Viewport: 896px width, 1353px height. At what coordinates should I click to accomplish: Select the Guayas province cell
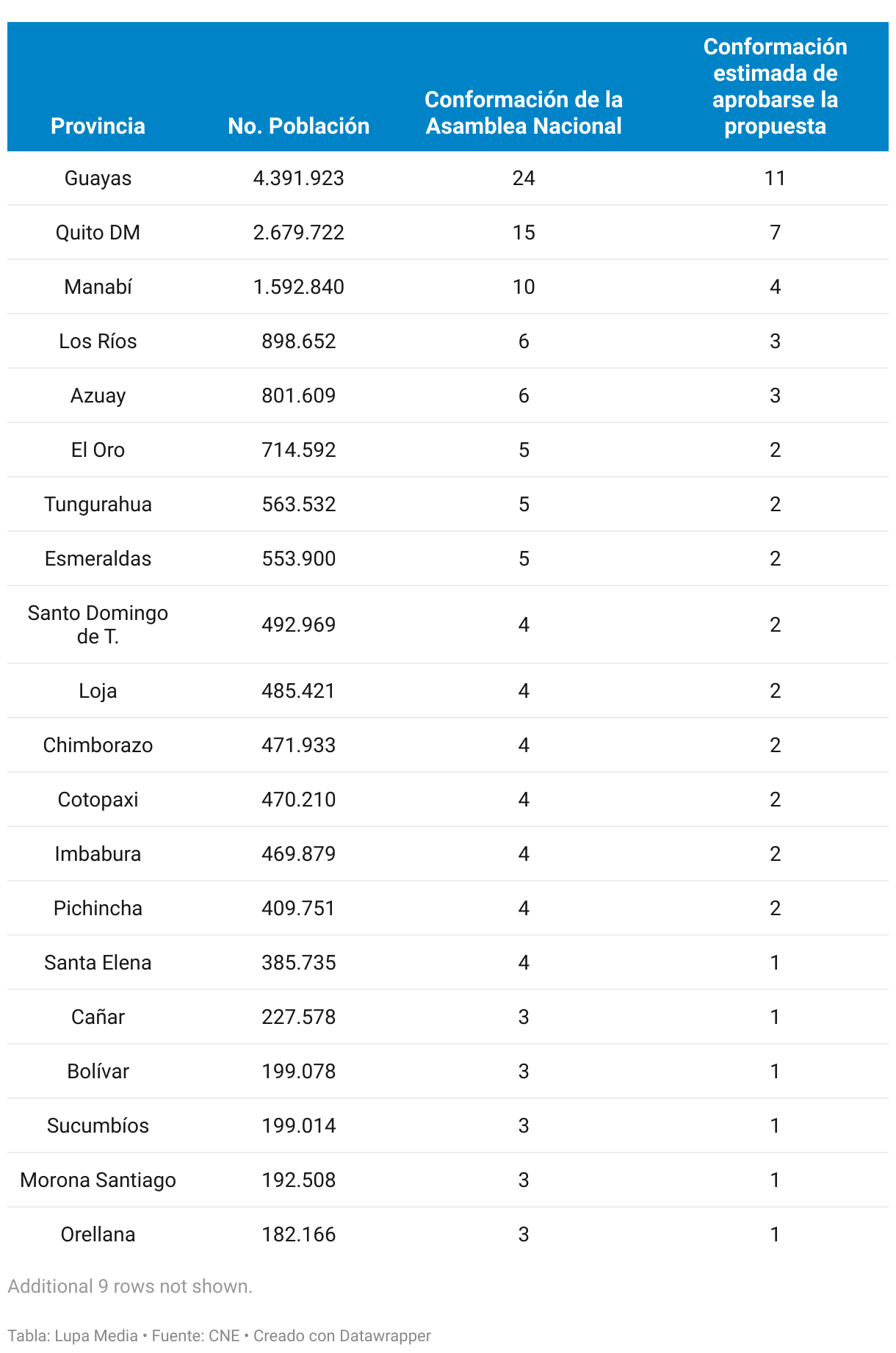98,178
